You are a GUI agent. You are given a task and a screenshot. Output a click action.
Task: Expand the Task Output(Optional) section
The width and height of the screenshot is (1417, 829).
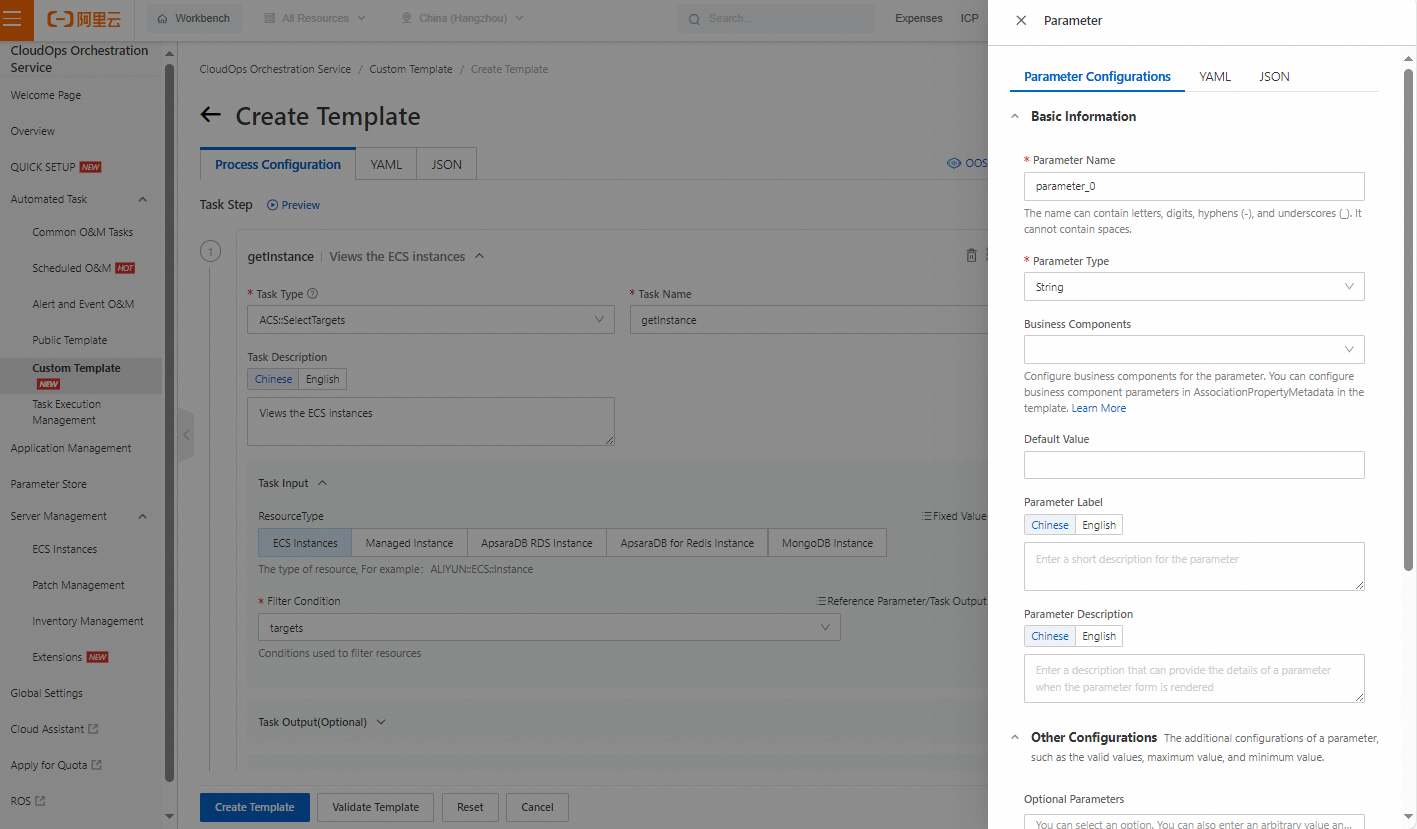point(380,722)
